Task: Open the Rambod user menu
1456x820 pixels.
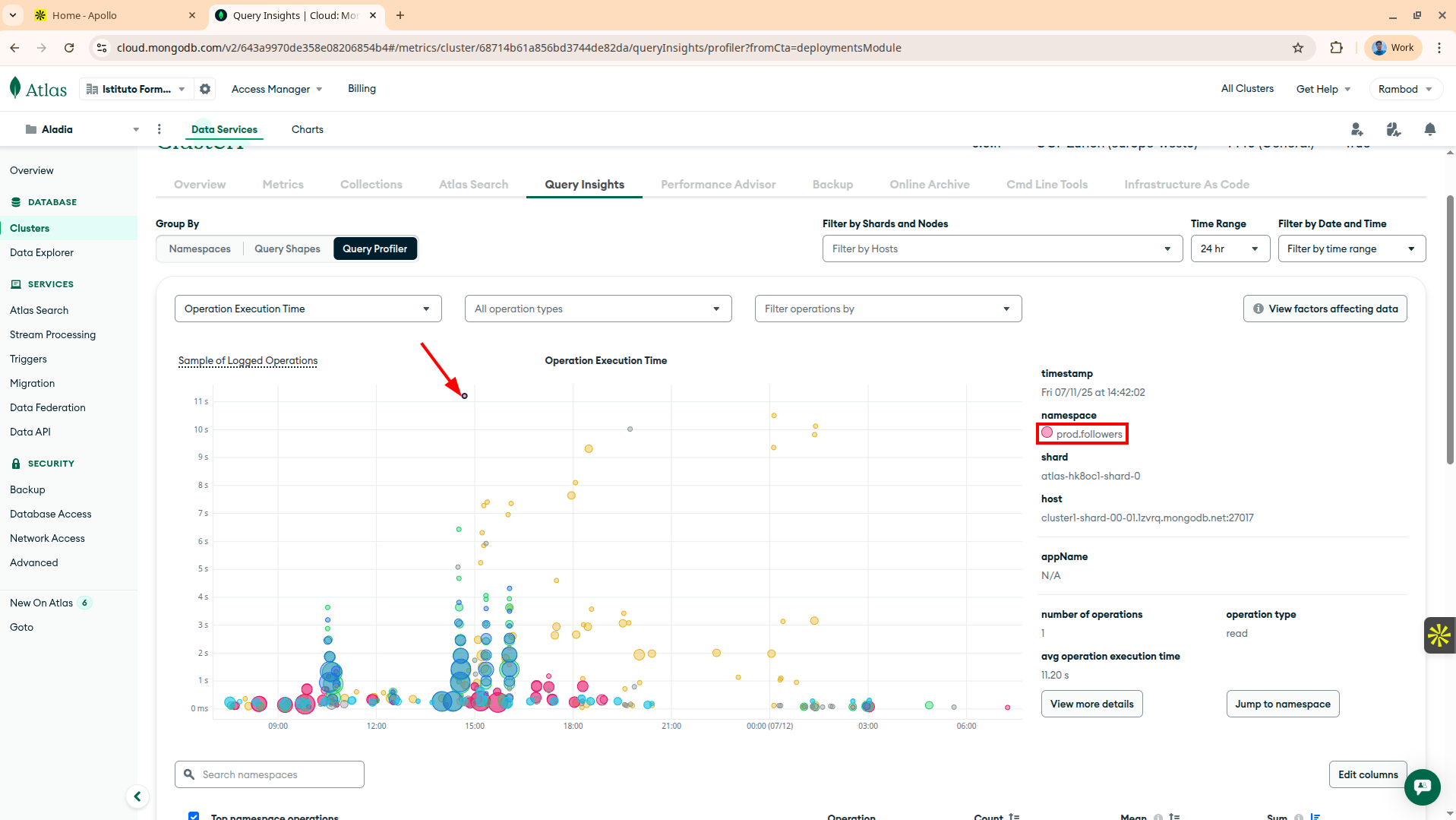Action: coord(1405,89)
